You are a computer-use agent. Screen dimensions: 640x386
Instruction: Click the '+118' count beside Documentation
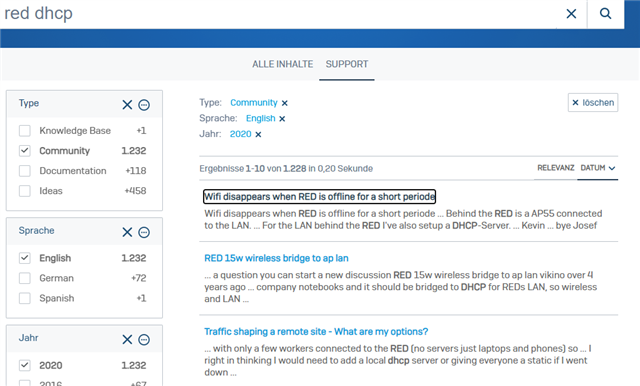(136, 171)
